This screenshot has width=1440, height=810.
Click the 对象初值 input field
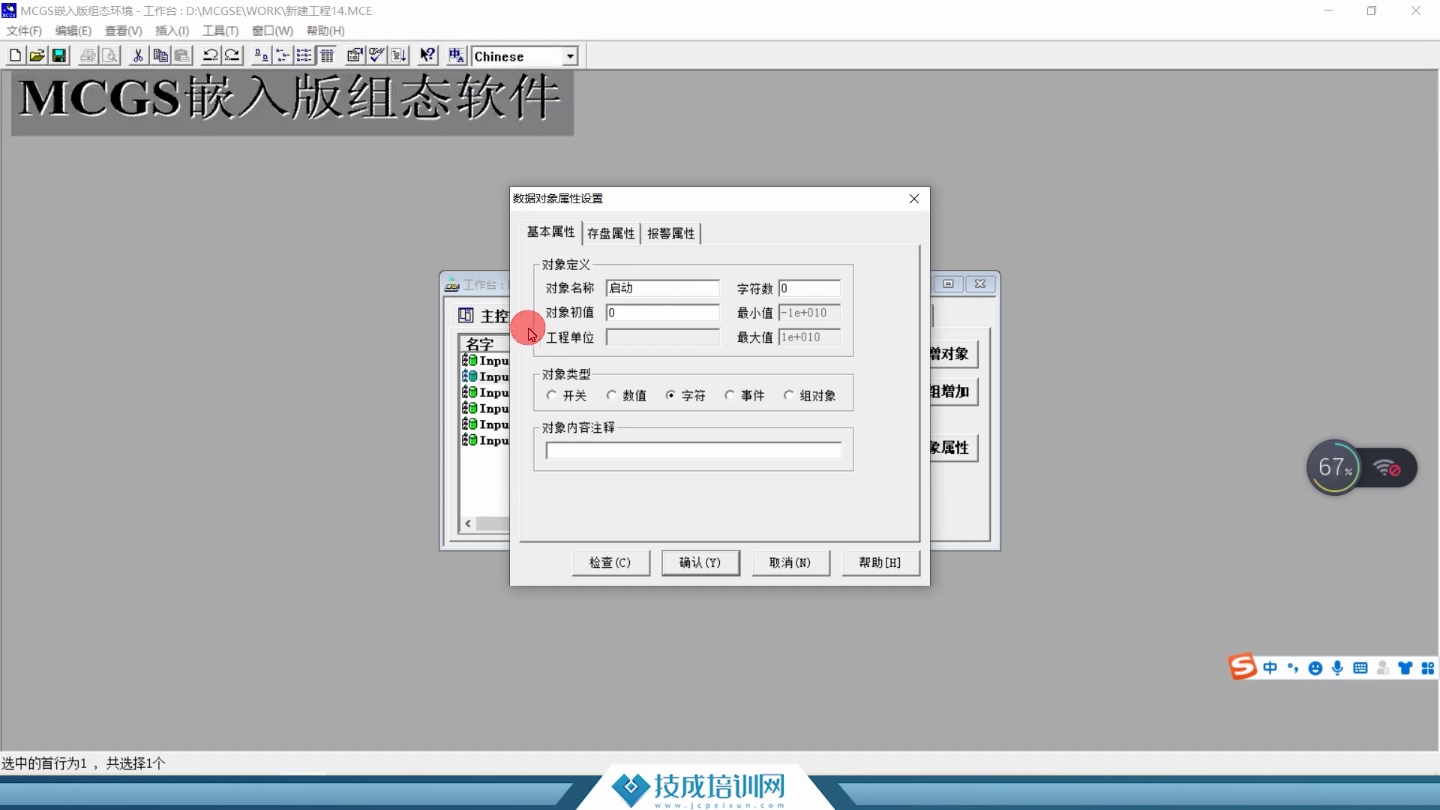[x=662, y=313]
